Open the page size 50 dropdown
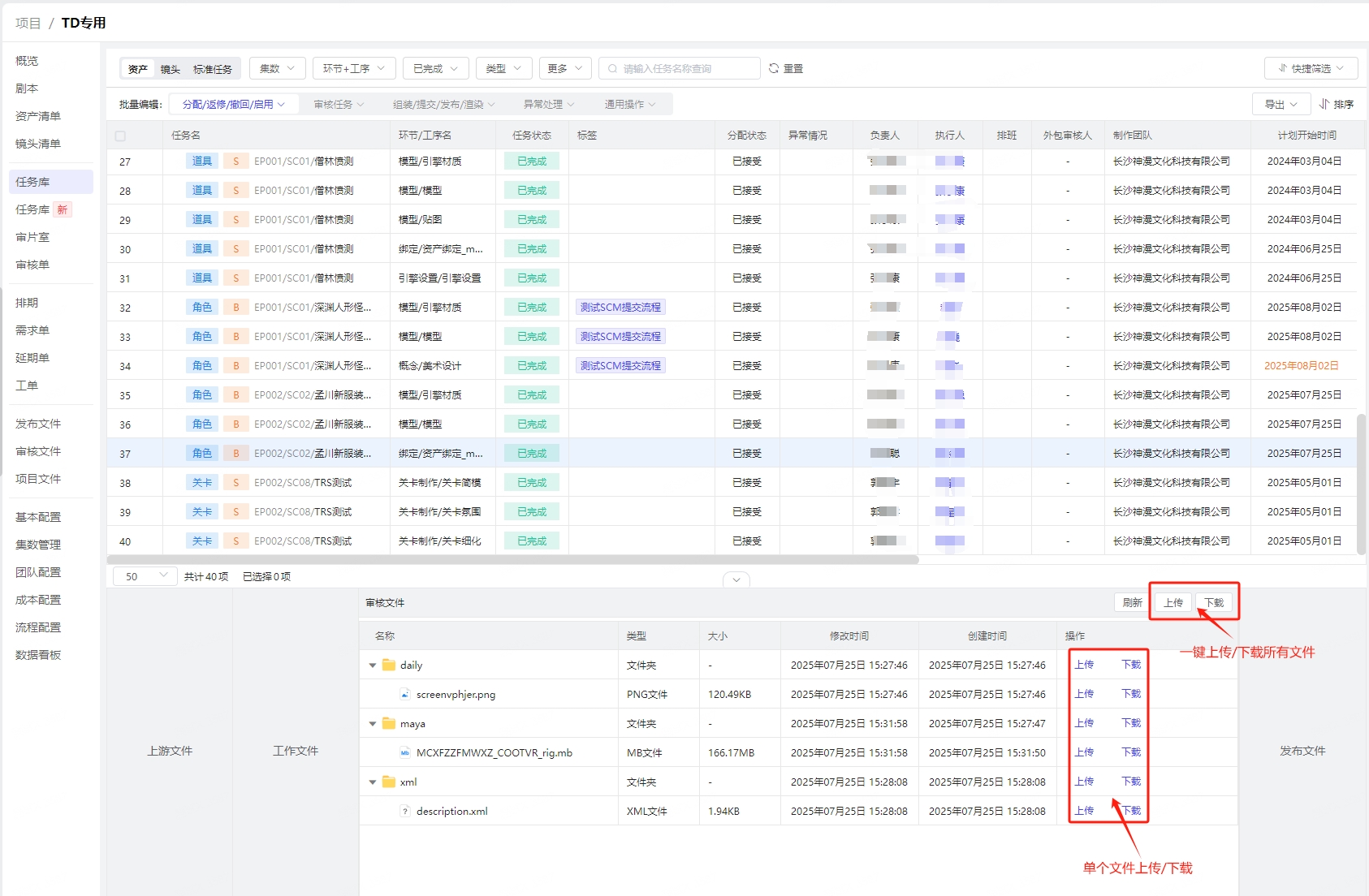 (145, 576)
